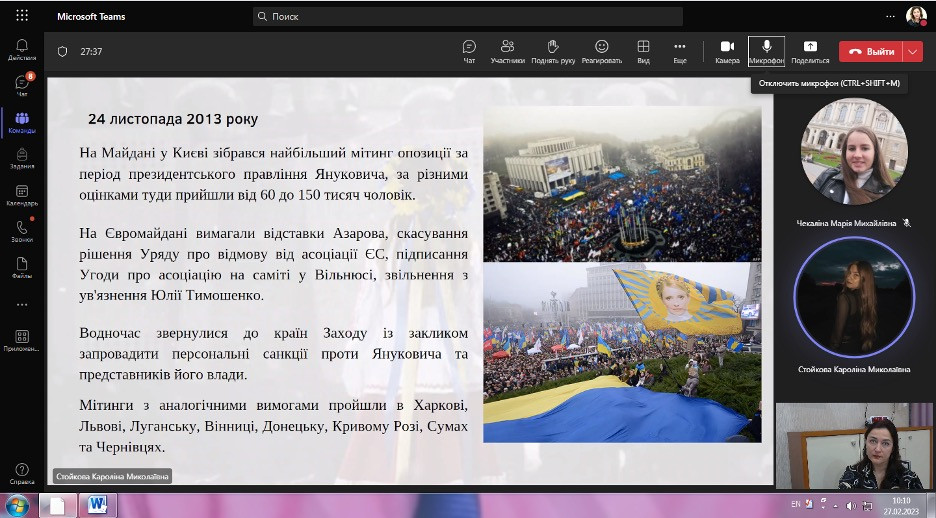Switch input language EN in tray

click(795, 504)
